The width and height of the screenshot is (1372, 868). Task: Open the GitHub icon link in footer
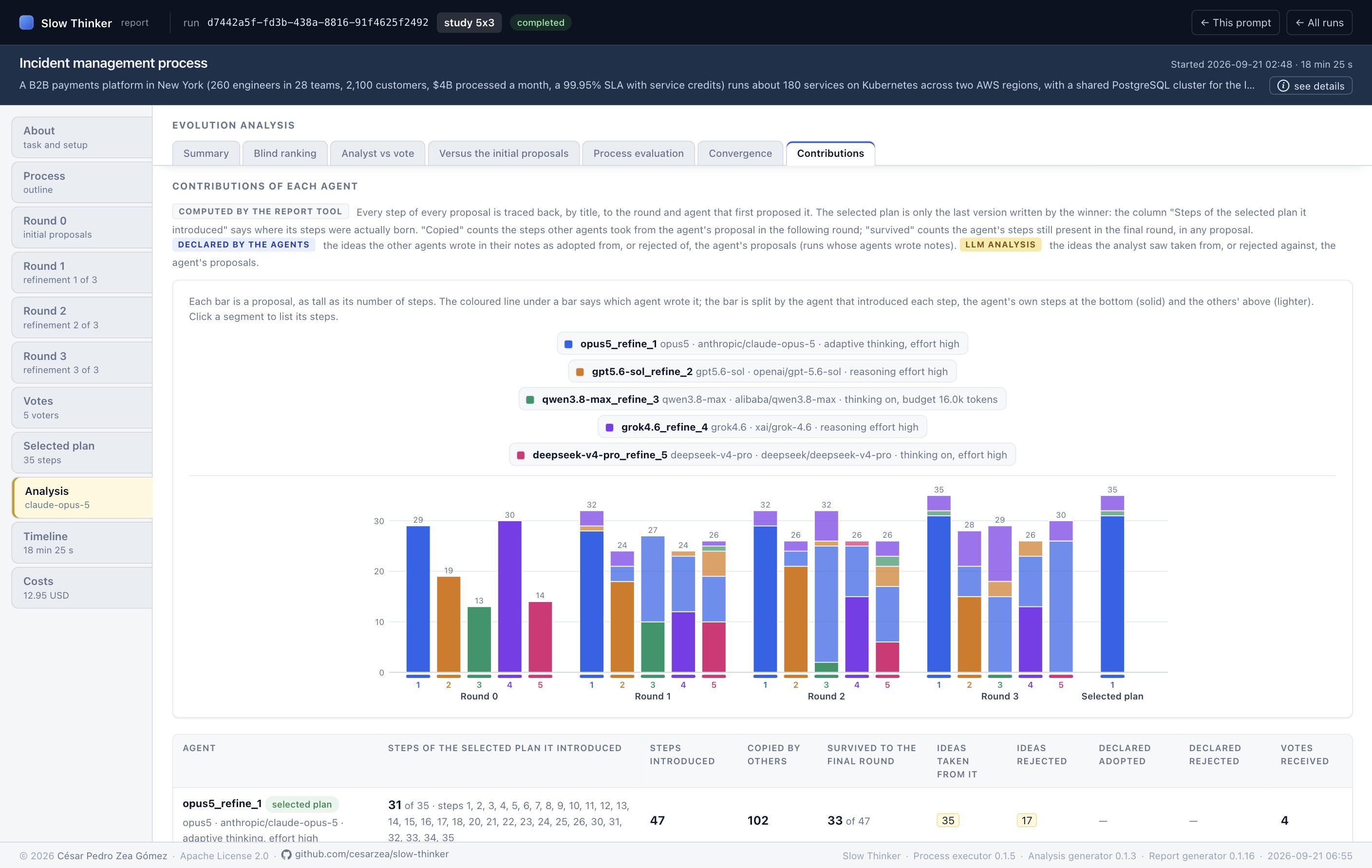(x=286, y=854)
